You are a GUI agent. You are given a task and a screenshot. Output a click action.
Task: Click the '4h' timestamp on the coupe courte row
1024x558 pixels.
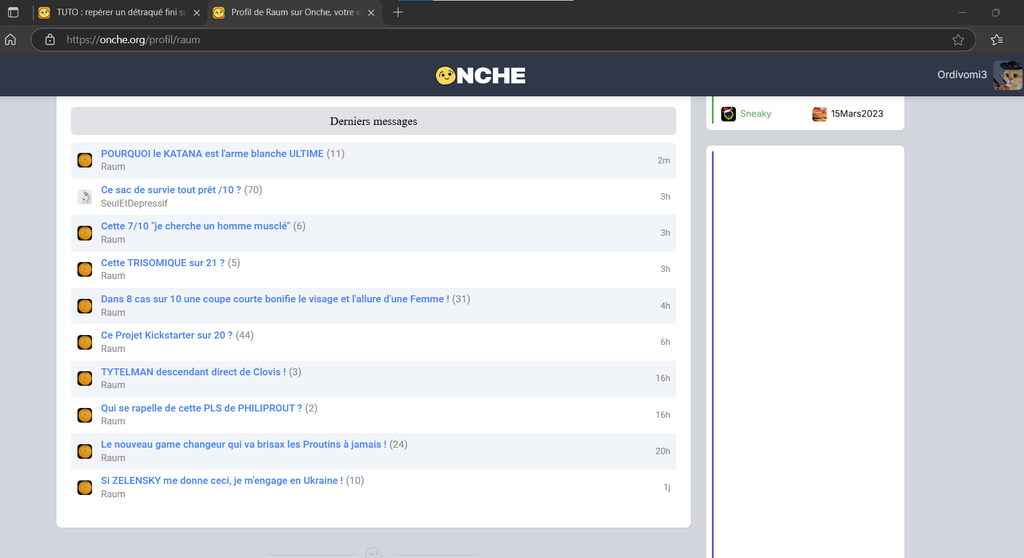point(665,306)
